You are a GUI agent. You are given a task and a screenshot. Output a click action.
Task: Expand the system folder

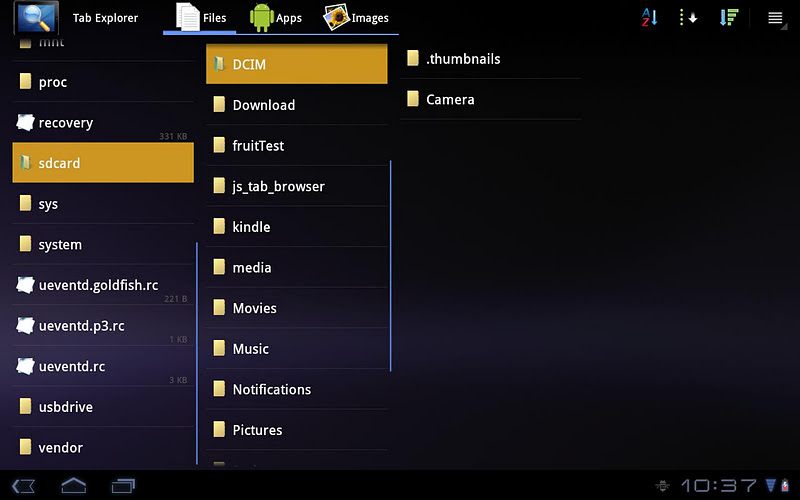point(103,244)
